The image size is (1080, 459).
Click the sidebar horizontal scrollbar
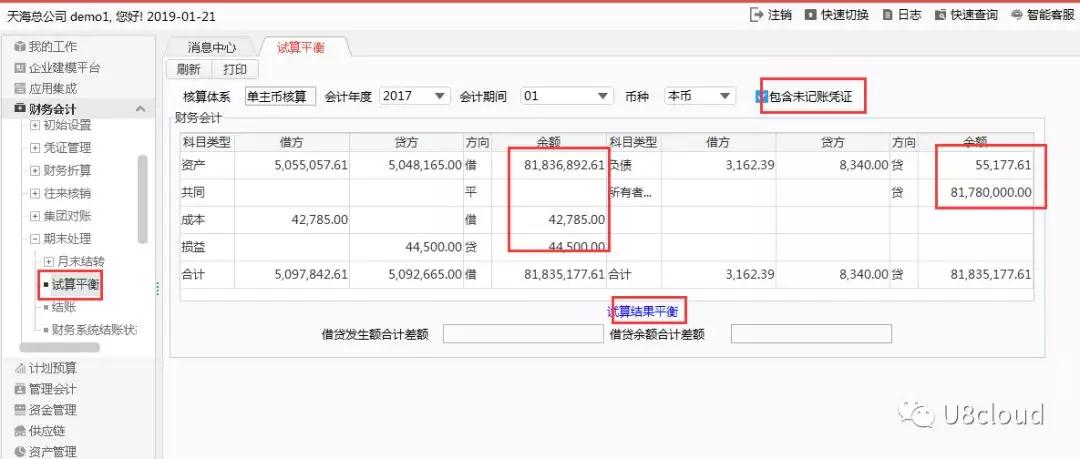click(x=59, y=347)
